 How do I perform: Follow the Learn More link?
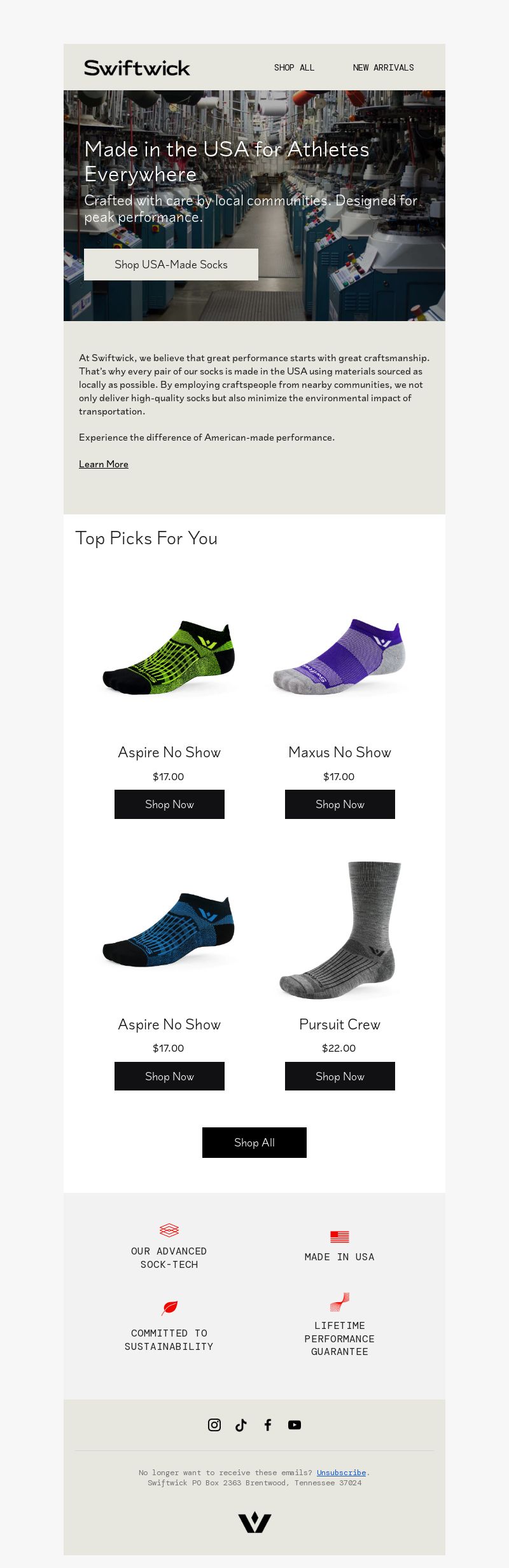tap(104, 464)
